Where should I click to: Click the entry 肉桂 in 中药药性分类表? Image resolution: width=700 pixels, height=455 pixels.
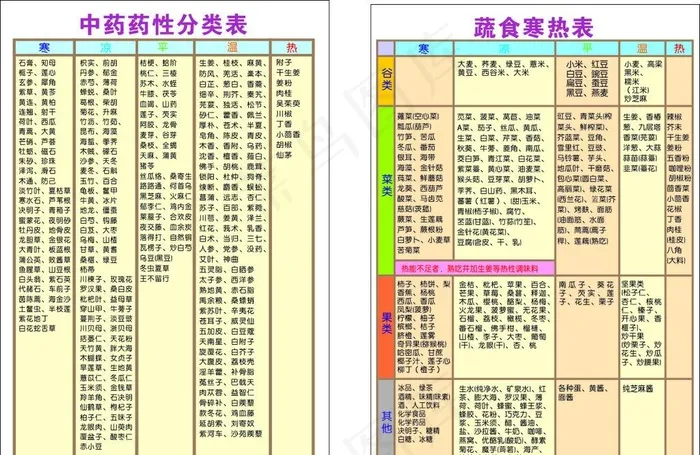(x=283, y=93)
